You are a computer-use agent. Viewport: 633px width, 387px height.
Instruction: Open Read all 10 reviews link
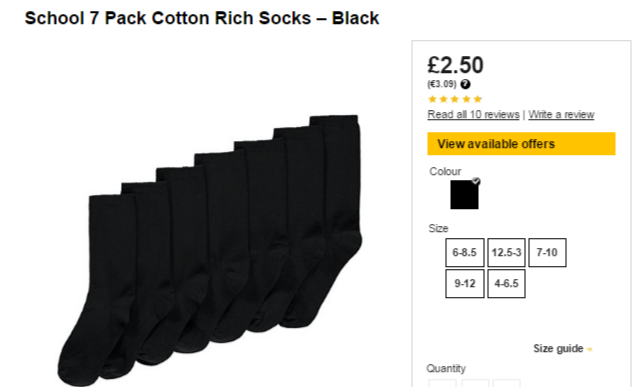pyautogui.click(x=474, y=115)
